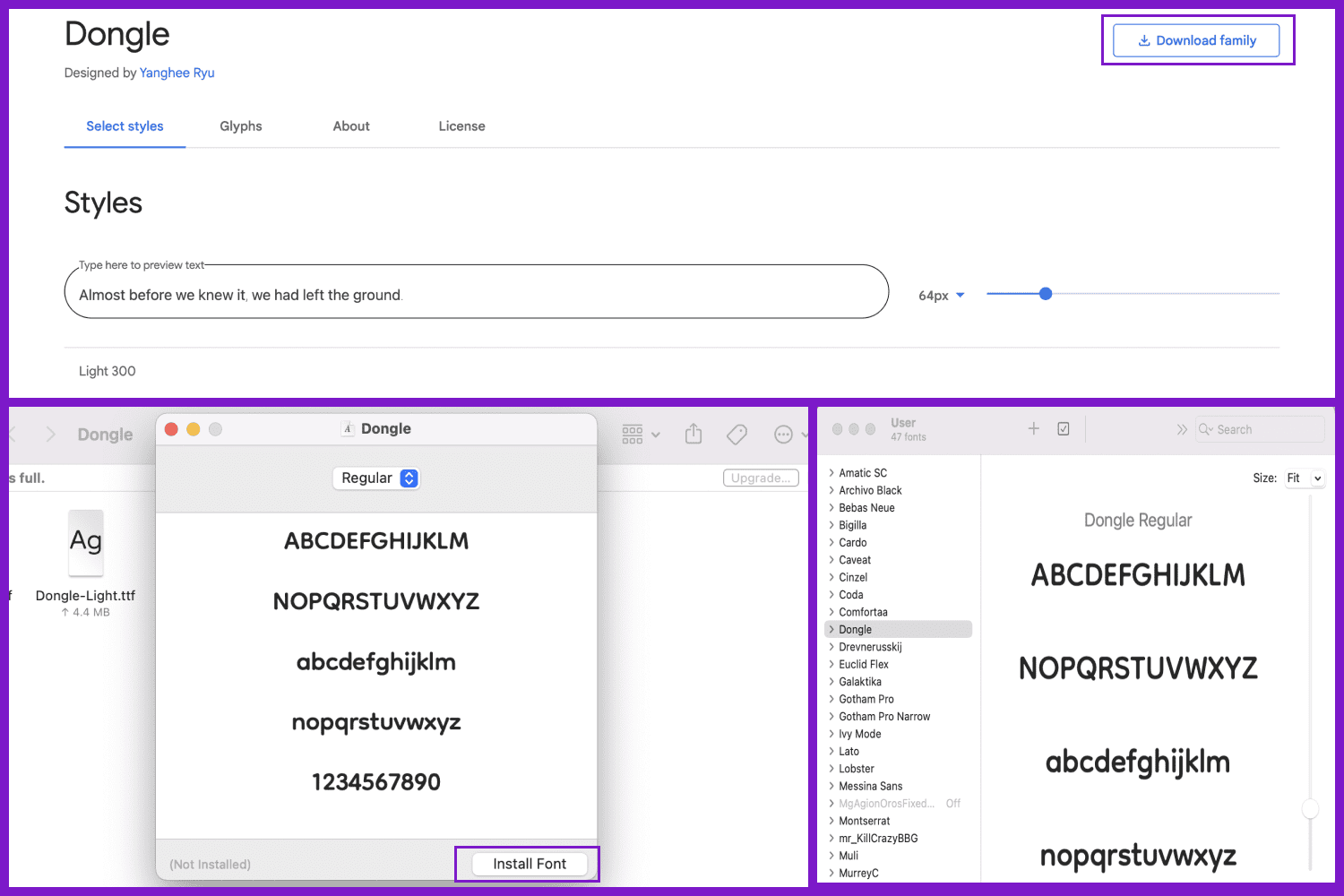
Task: Expand the Bebas Neue font family
Action: click(x=831, y=508)
